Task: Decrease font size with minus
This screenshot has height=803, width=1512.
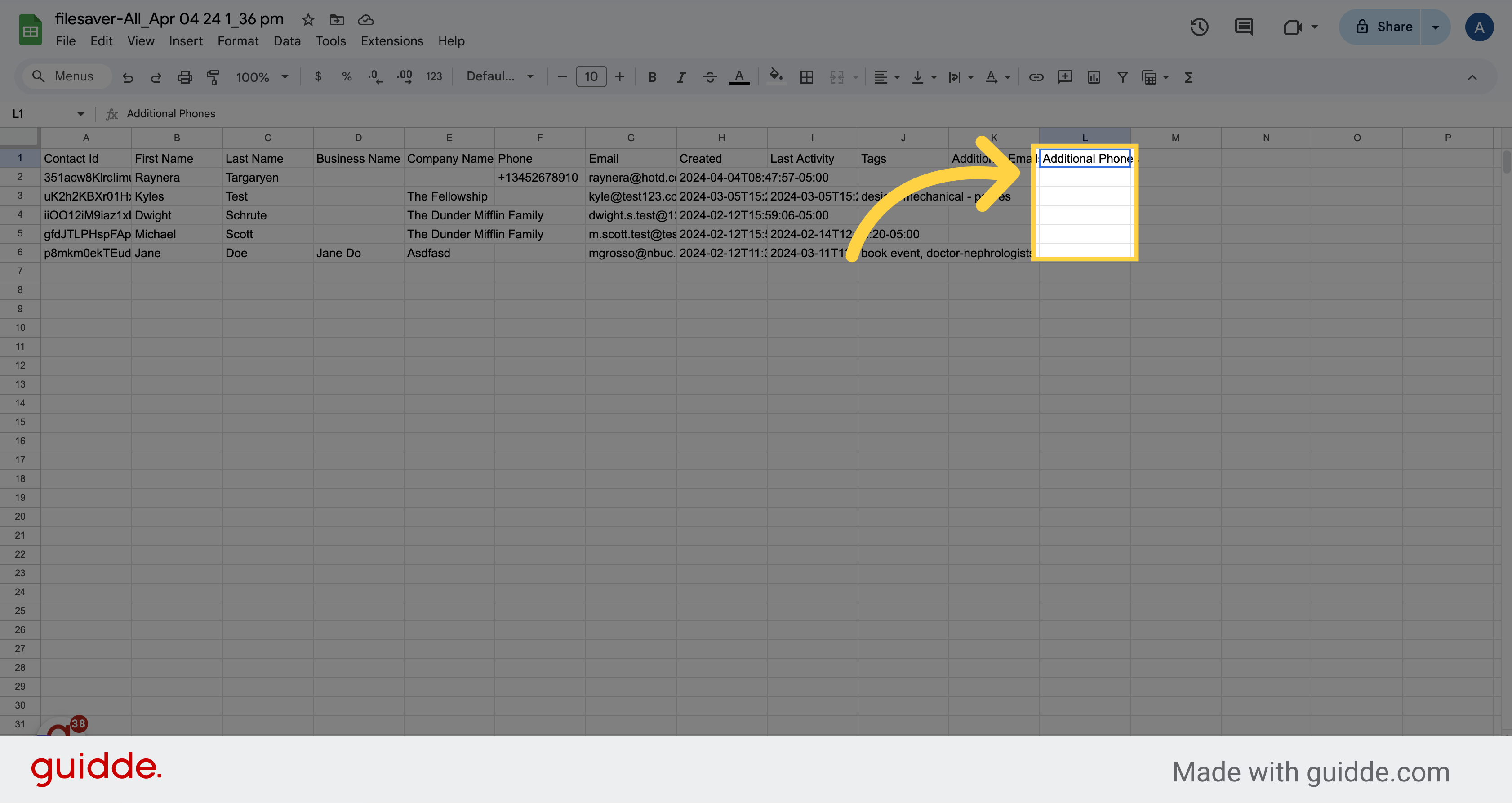Action: 562,77
